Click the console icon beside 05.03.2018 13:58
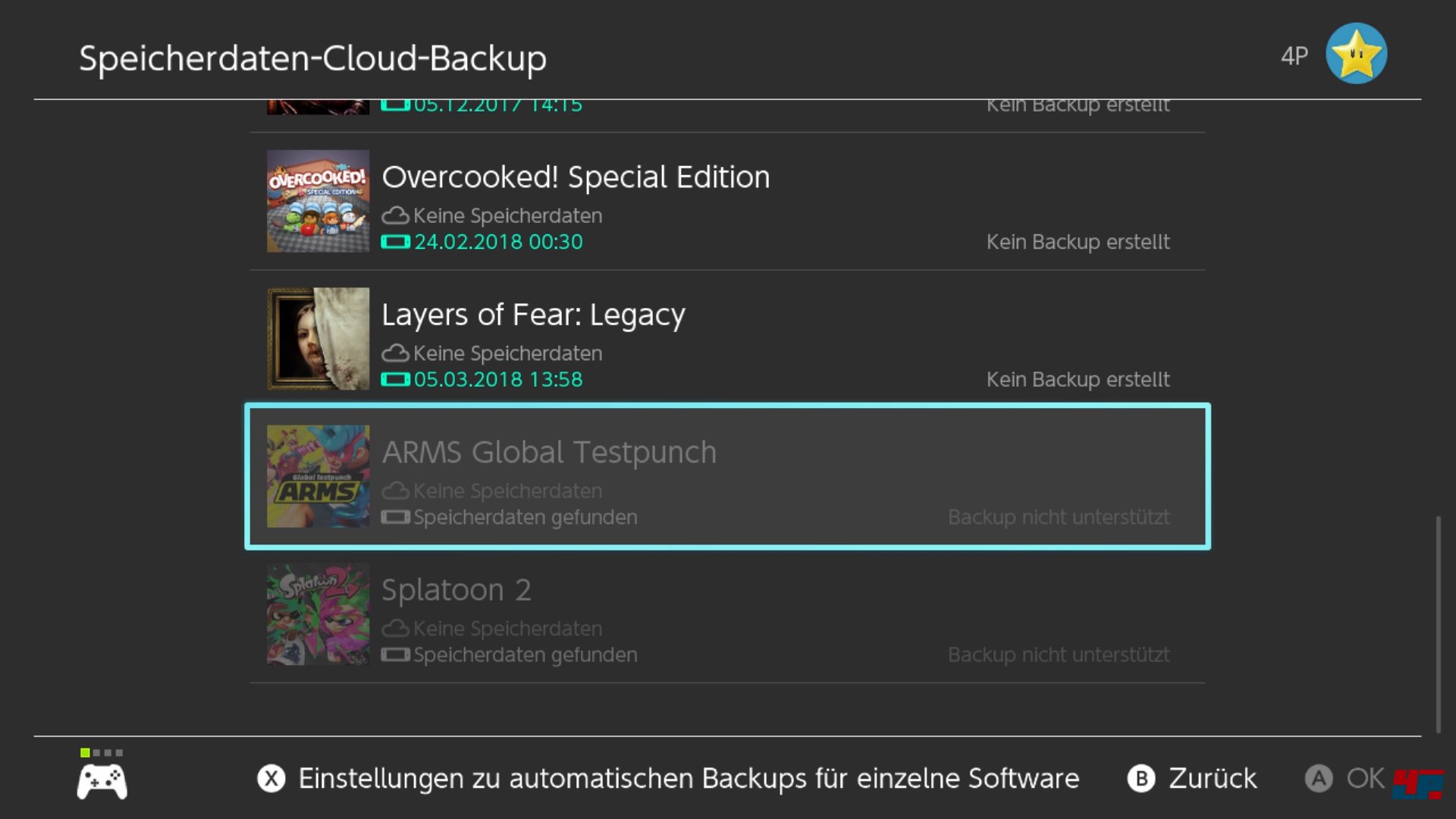Screen dimensions: 1456x819 coord(395,379)
